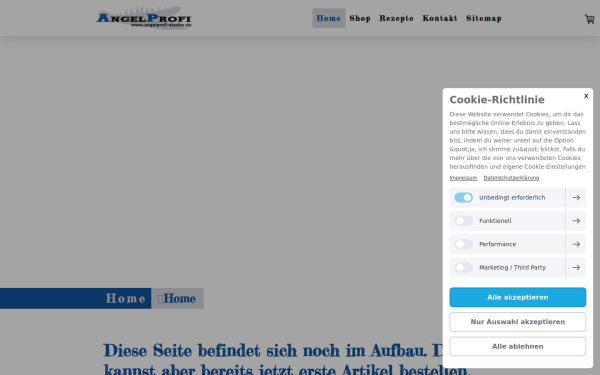Click Nur Auswahl akzeptieren button

point(517,322)
